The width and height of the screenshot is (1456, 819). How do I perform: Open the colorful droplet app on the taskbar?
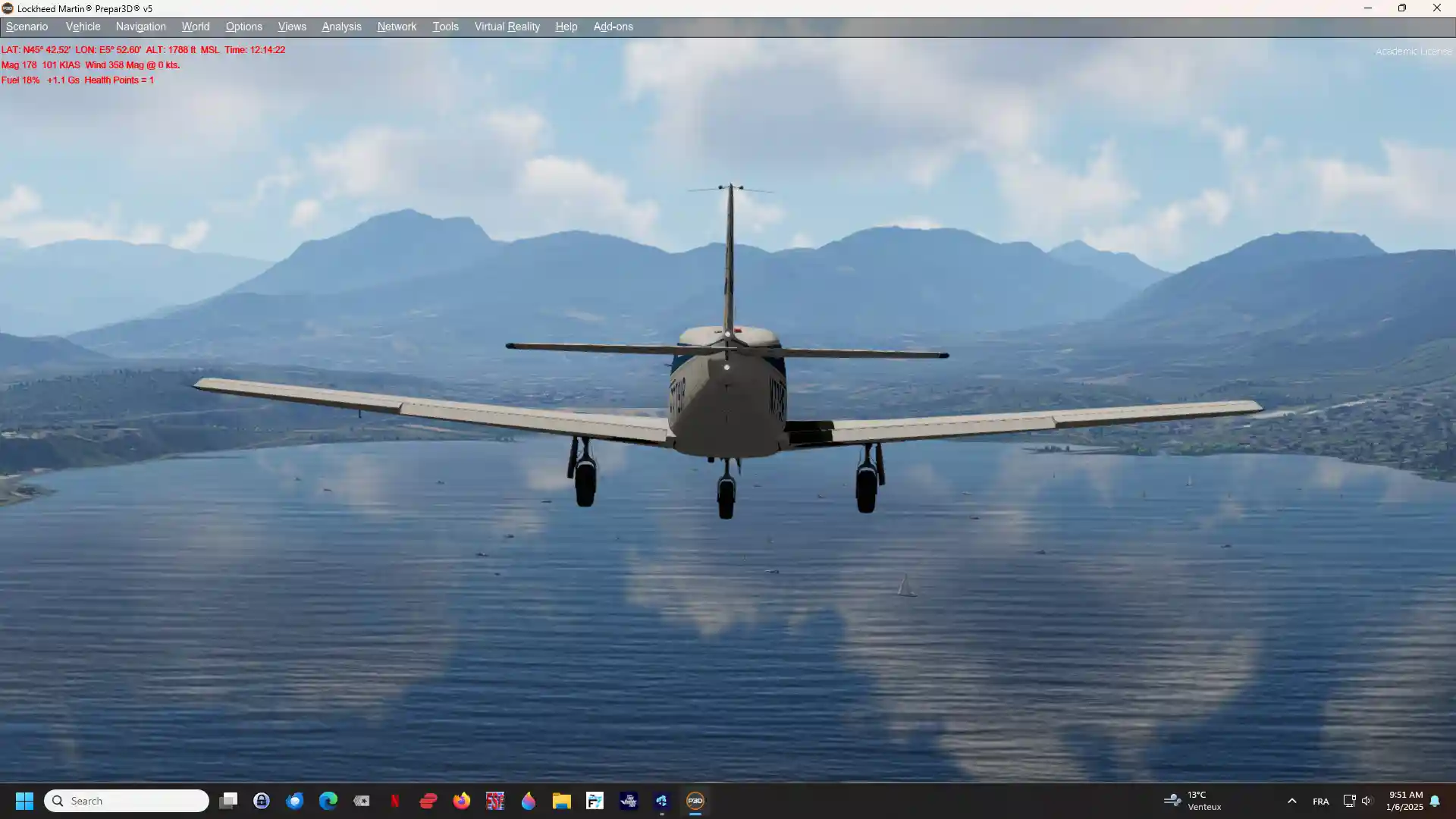[x=529, y=801]
